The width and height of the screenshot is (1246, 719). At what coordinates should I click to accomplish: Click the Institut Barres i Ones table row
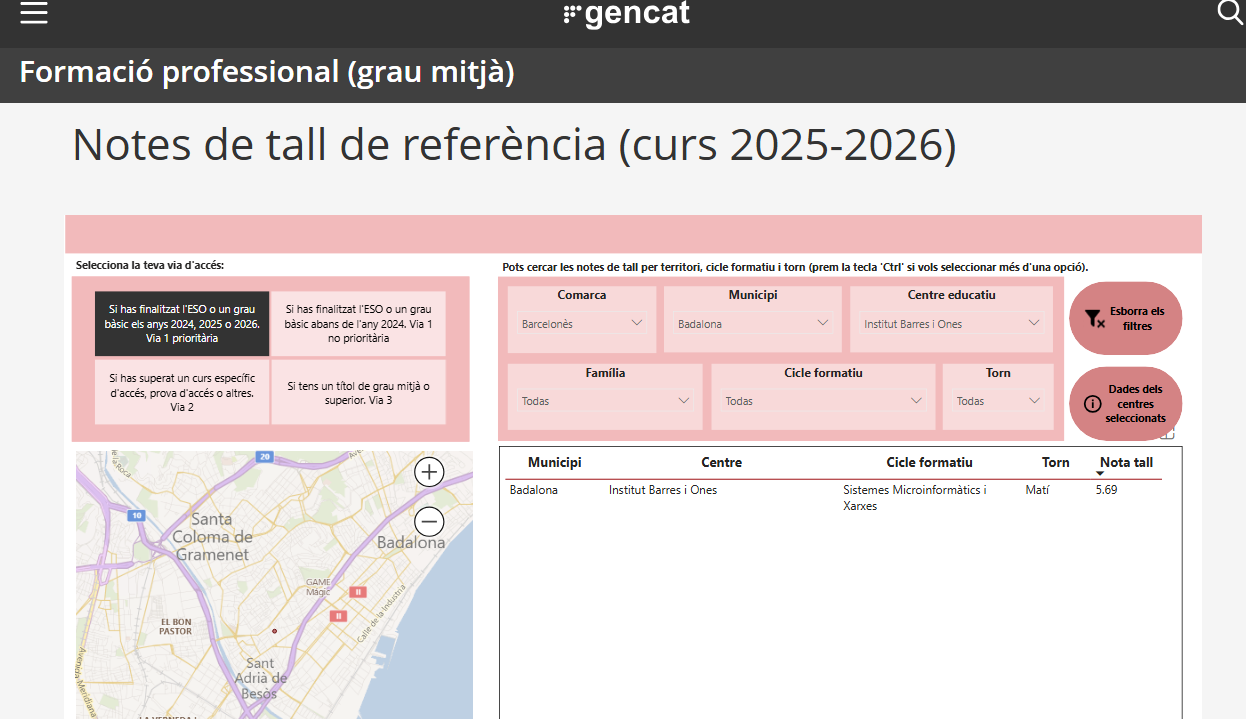click(x=662, y=490)
